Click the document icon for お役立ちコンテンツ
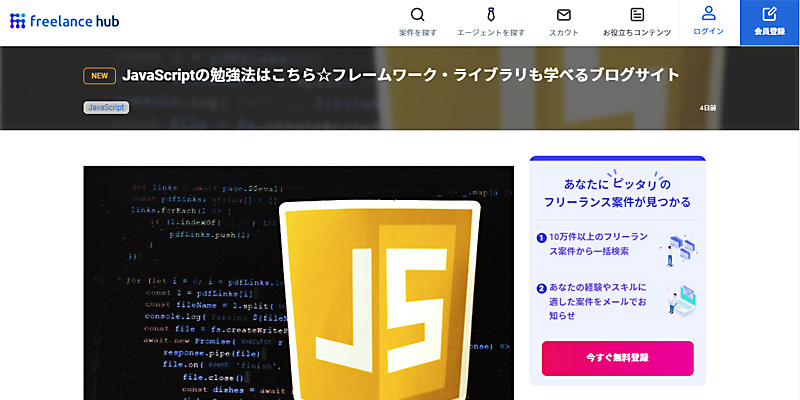Screen dimensions: 800x400 [637, 14]
